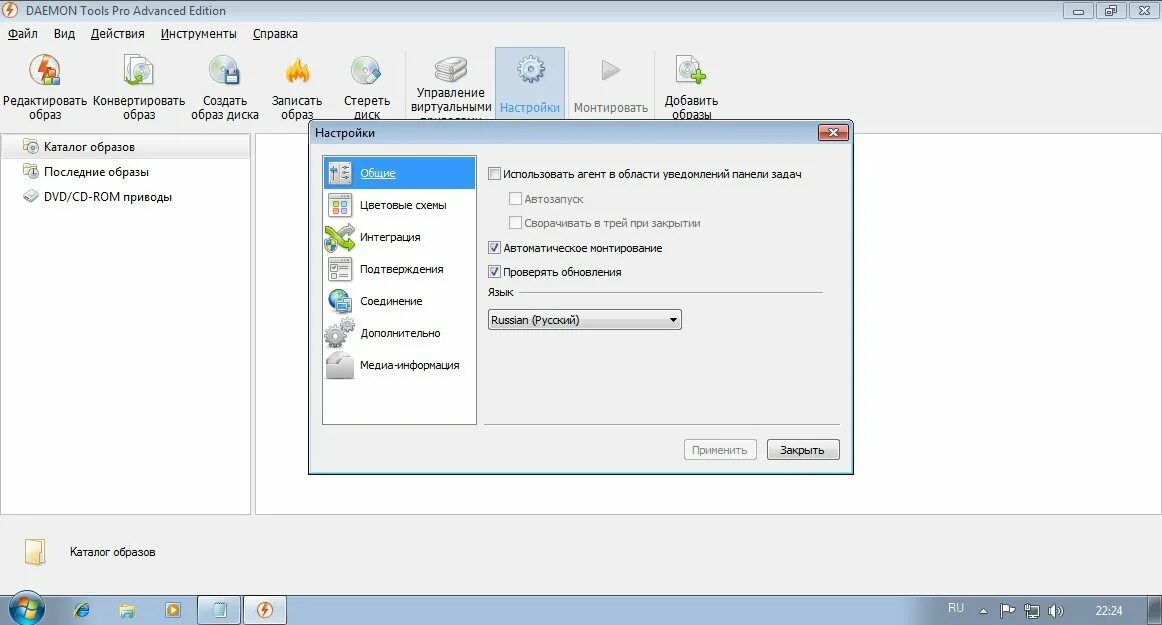Image resolution: width=1162 pixels, height=625 pixels.
Task: Click the Последние образы tree icon
Action: [30, 171]
